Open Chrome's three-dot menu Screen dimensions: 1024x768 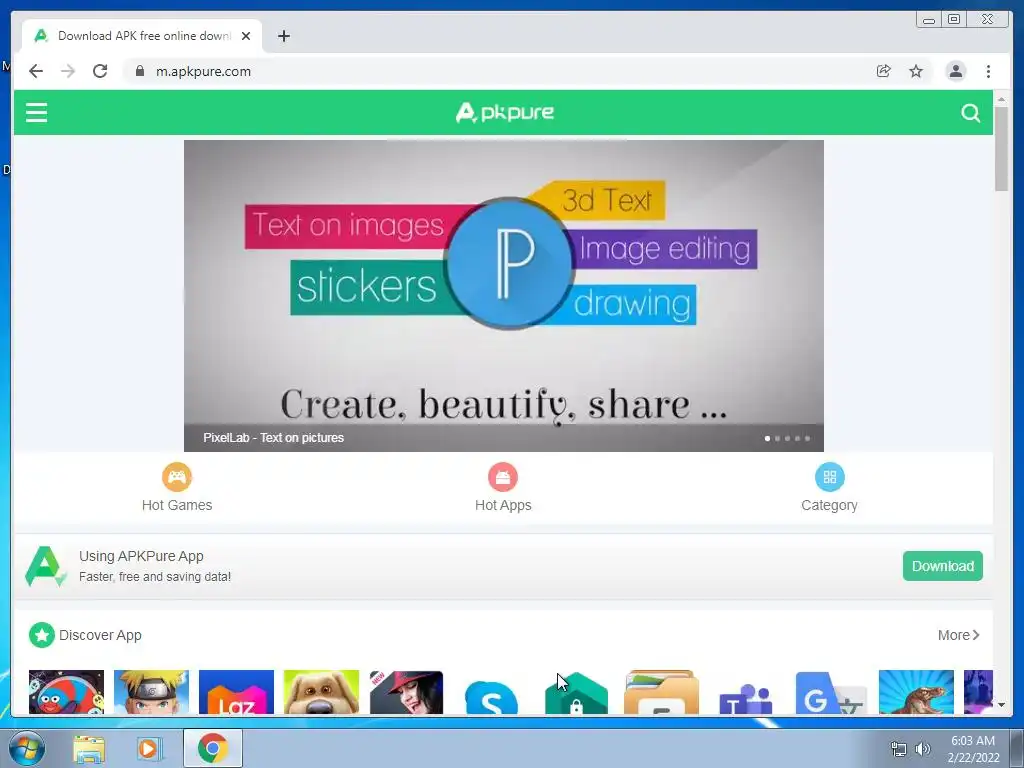pos(988,71)
